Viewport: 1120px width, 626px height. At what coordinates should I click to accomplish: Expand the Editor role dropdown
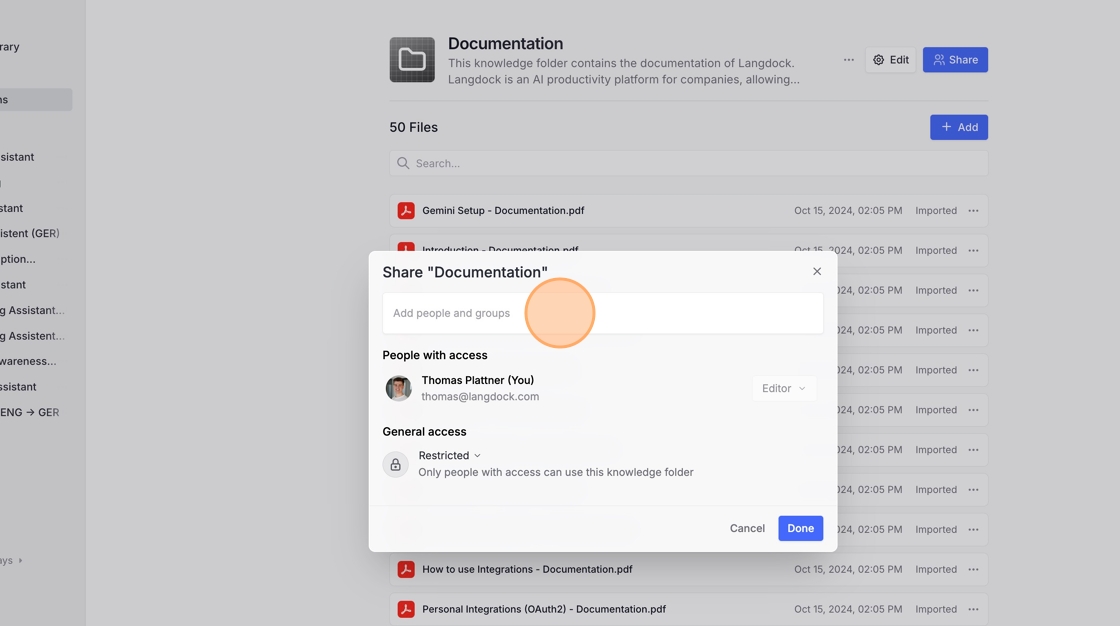tap(784, 388)
